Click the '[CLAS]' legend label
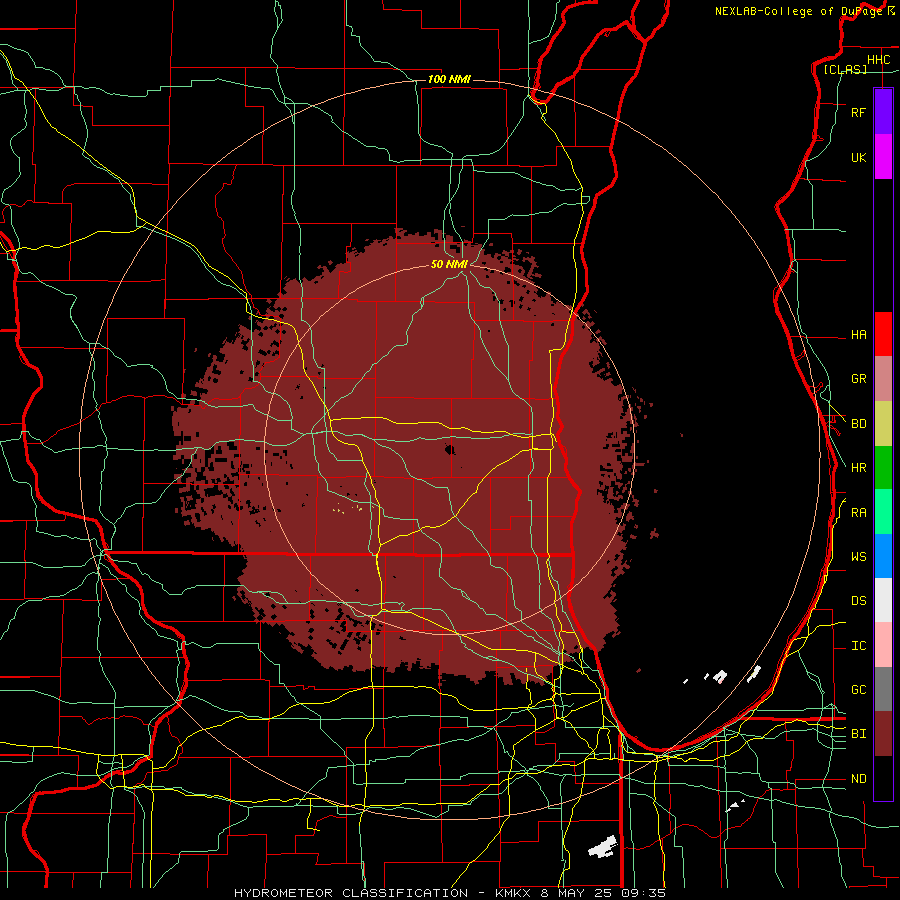 click(x=845, y=69)
